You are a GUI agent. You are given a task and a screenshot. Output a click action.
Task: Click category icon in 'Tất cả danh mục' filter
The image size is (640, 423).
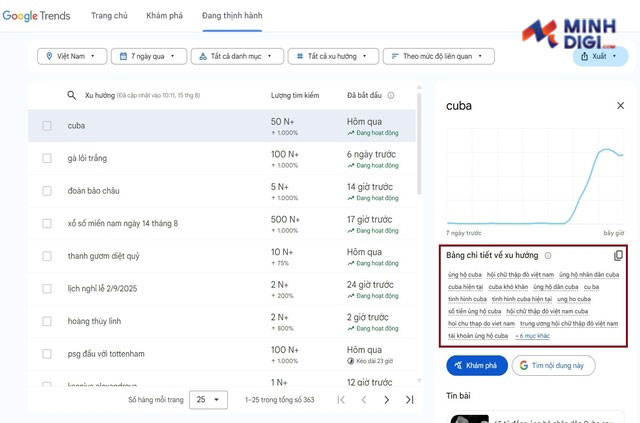click(x=203, y=56)
